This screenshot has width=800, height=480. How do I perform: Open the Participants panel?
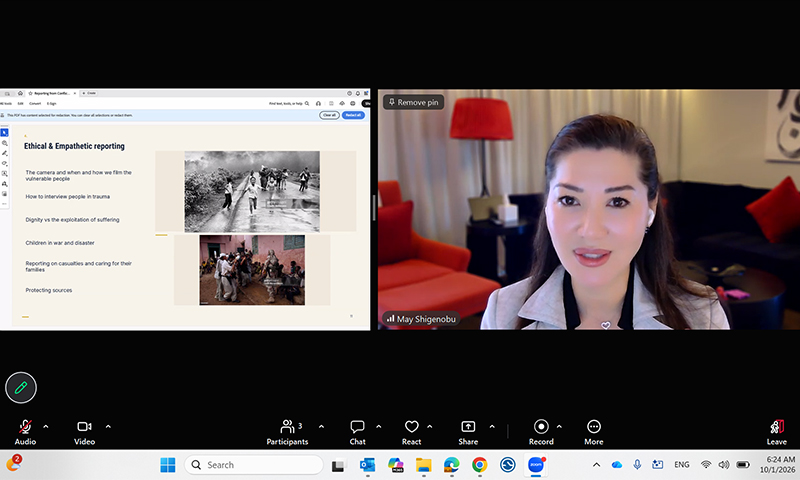click(287, 432)
